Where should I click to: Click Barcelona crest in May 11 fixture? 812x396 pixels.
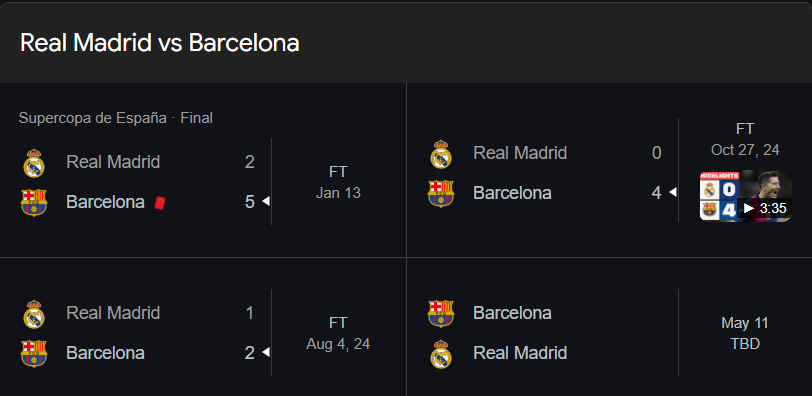click(441, 314)
